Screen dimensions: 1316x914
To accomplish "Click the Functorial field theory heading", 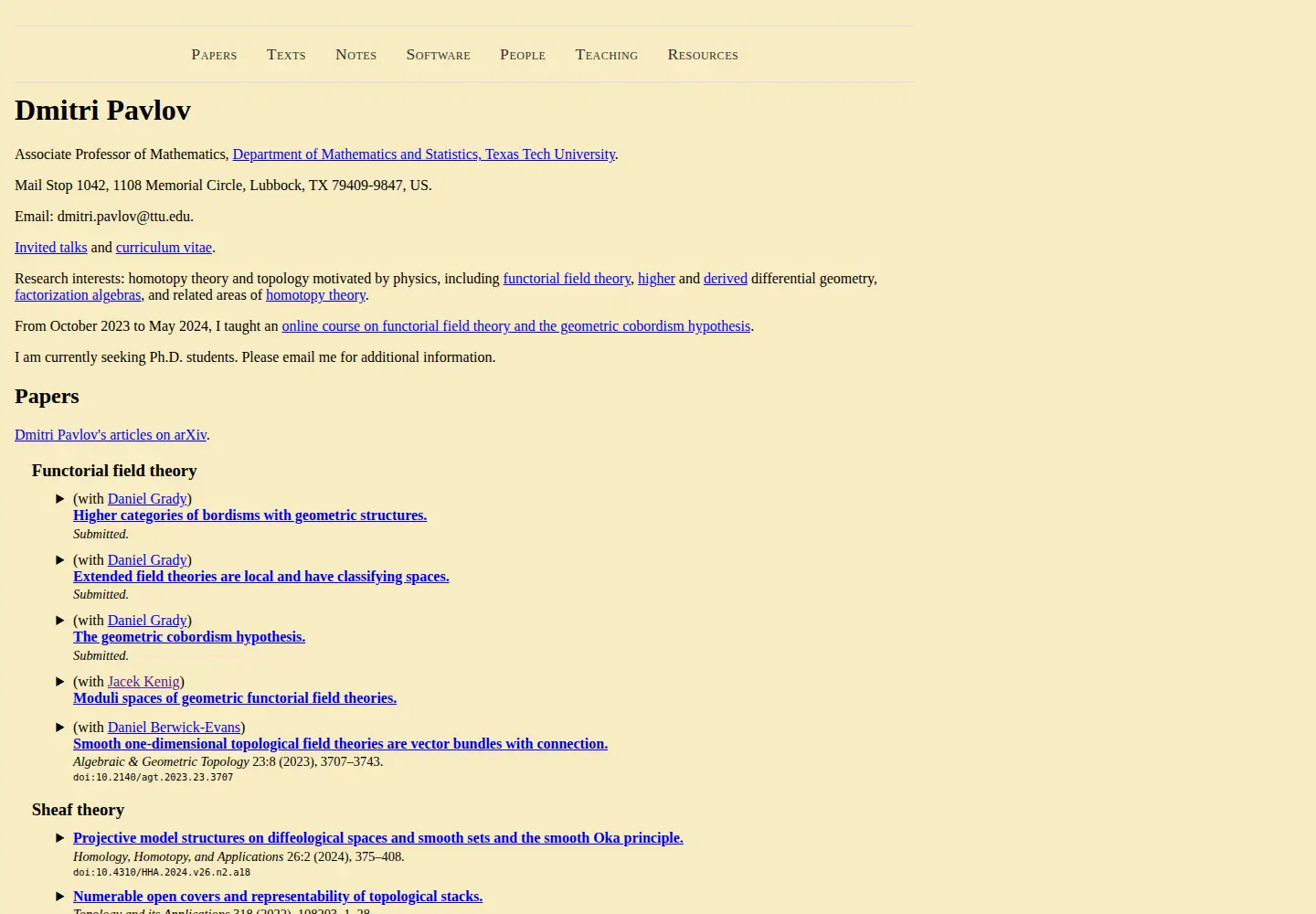I will (114, 471).
